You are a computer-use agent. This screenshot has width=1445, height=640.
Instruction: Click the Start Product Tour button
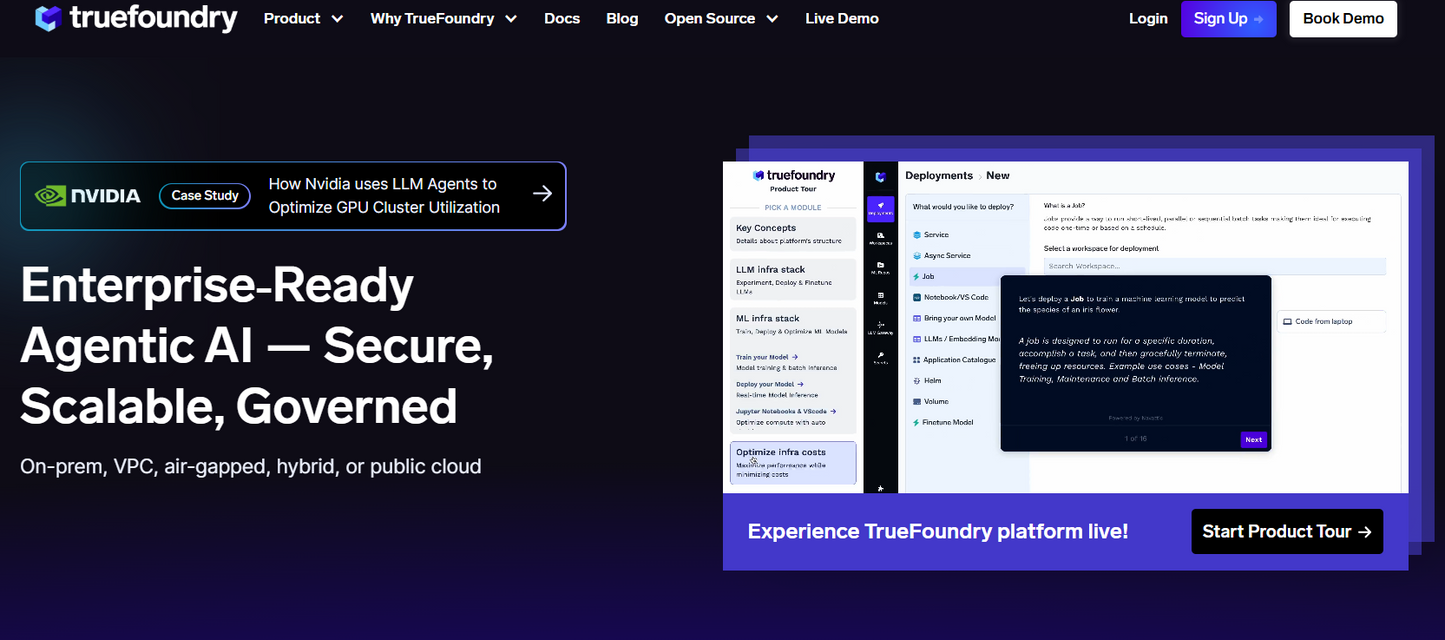tap(1287, 531)
